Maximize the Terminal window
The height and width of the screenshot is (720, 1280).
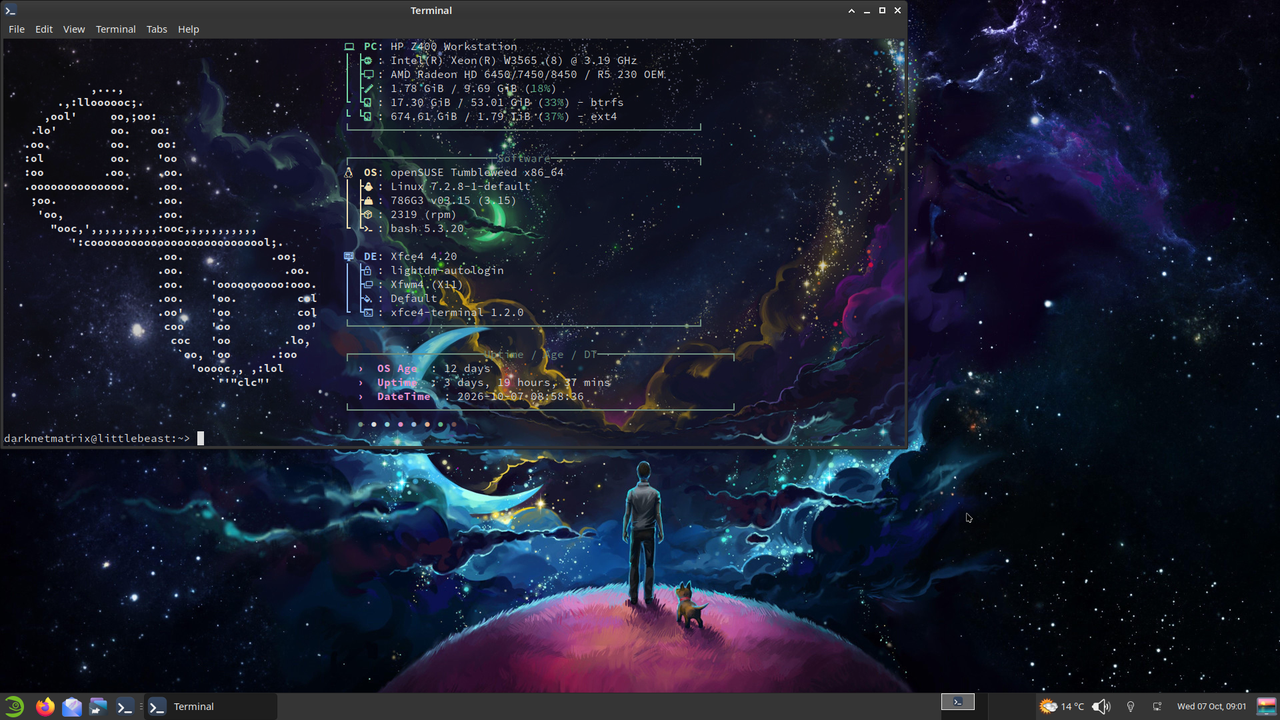[882, 10]
